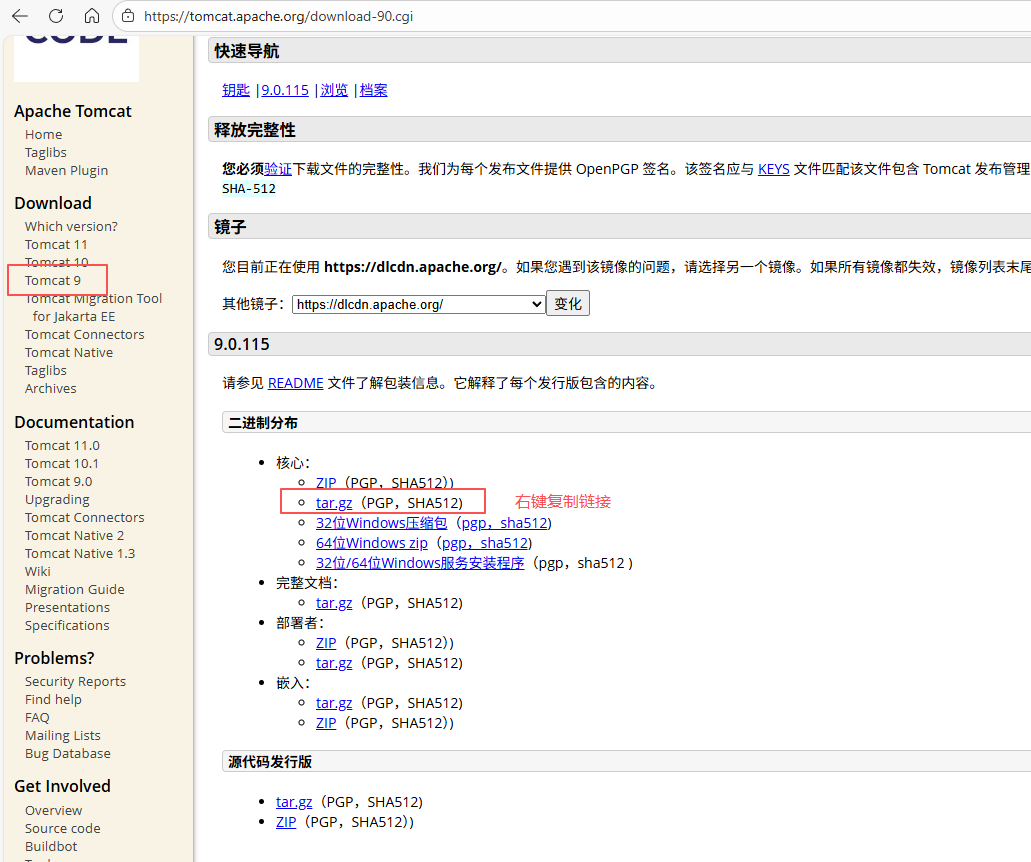
Task: Download the 嵌入 ZIP
Action: coord(326,723)
